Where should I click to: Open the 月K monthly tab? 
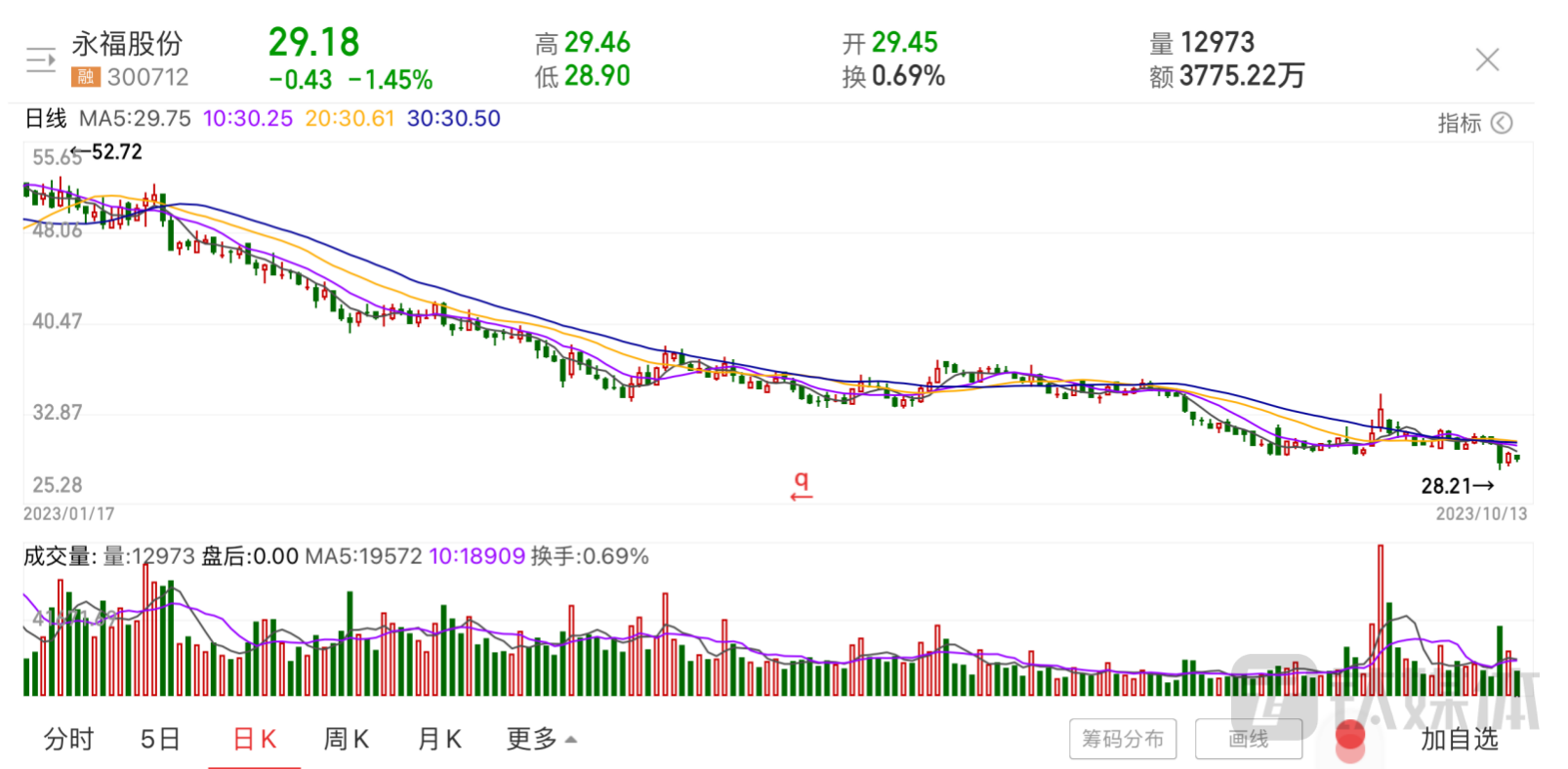[x=439, y=739]
